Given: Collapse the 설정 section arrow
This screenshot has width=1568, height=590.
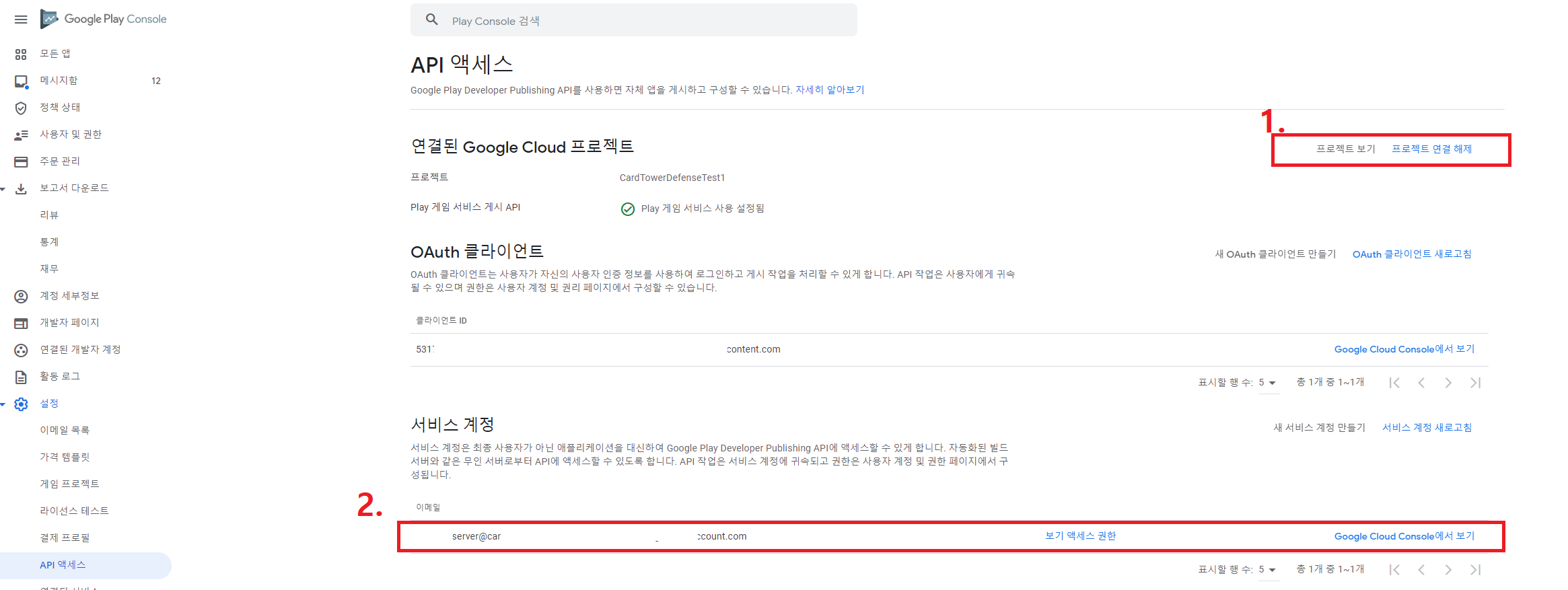Looking at the screenshot, I should (3, 404).
